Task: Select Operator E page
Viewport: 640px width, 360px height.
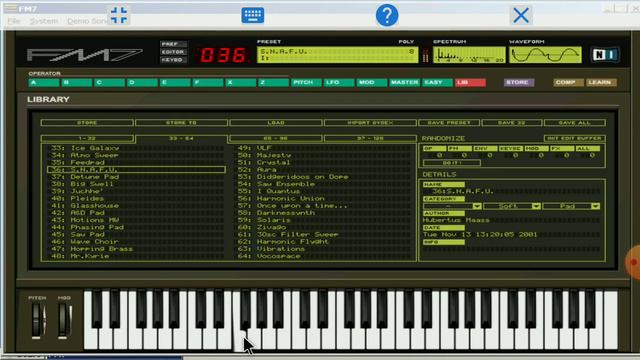Action: (x=175, y=82)
